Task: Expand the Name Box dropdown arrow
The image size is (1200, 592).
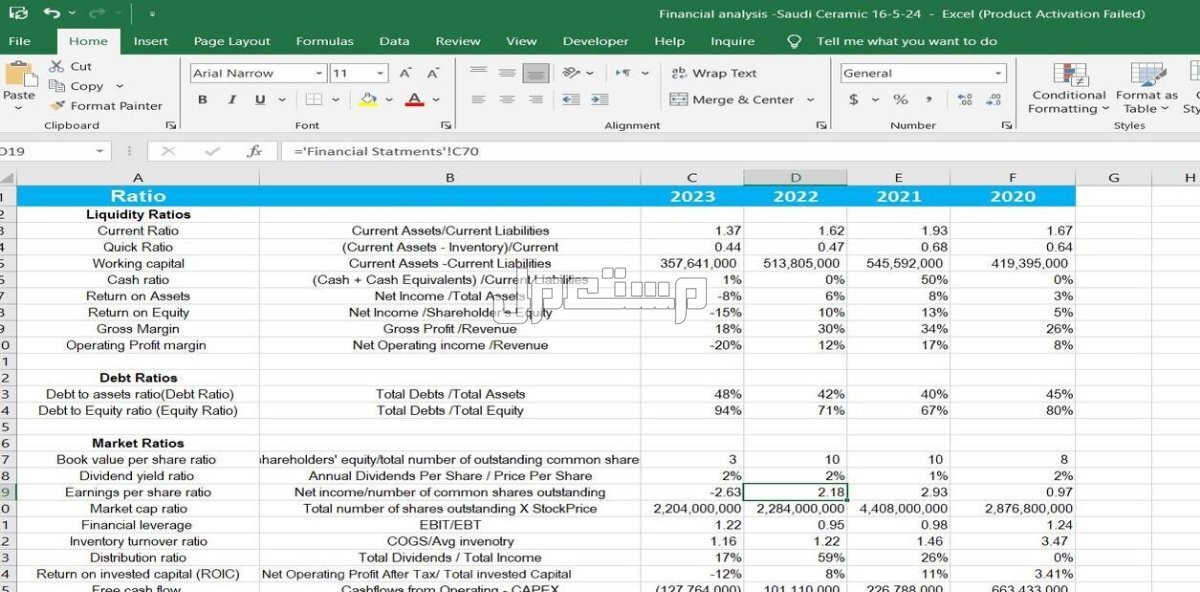Action: [100, 151]
